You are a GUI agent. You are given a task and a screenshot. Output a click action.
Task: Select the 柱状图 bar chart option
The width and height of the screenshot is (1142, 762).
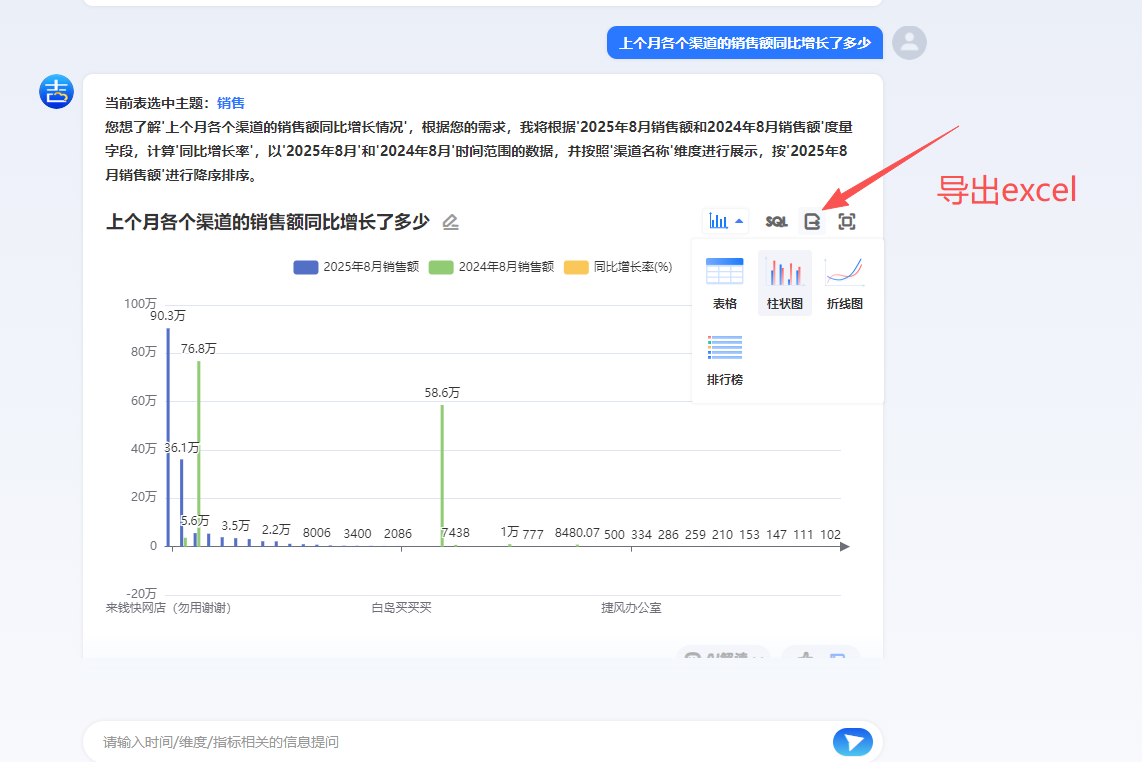[x=784, y=284]
